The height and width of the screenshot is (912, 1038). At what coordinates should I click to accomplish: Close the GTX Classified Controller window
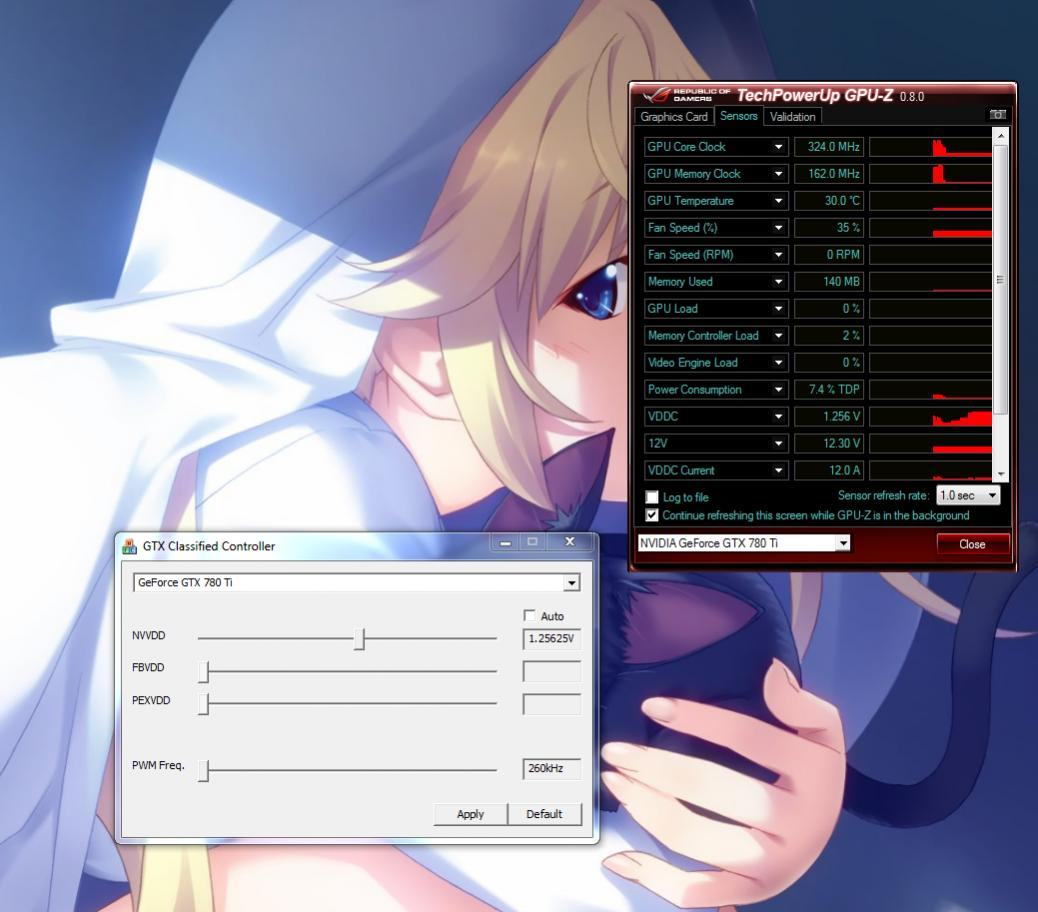(569, 542)
